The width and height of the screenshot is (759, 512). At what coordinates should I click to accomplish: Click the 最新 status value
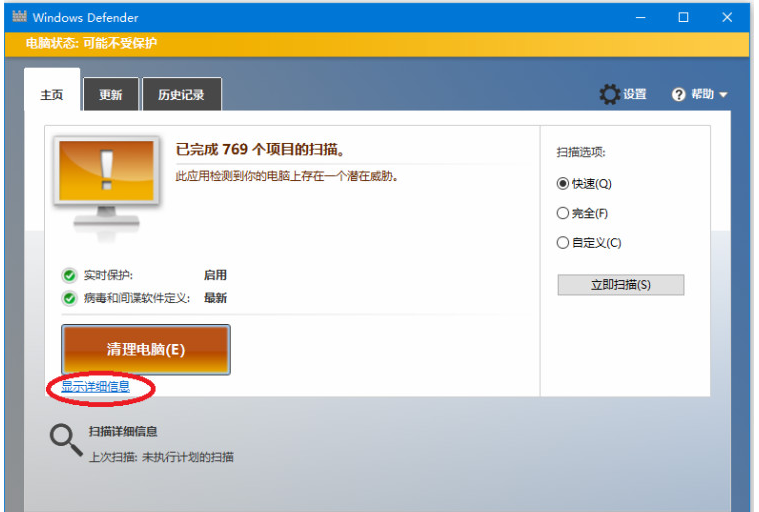tap(215, 298)
